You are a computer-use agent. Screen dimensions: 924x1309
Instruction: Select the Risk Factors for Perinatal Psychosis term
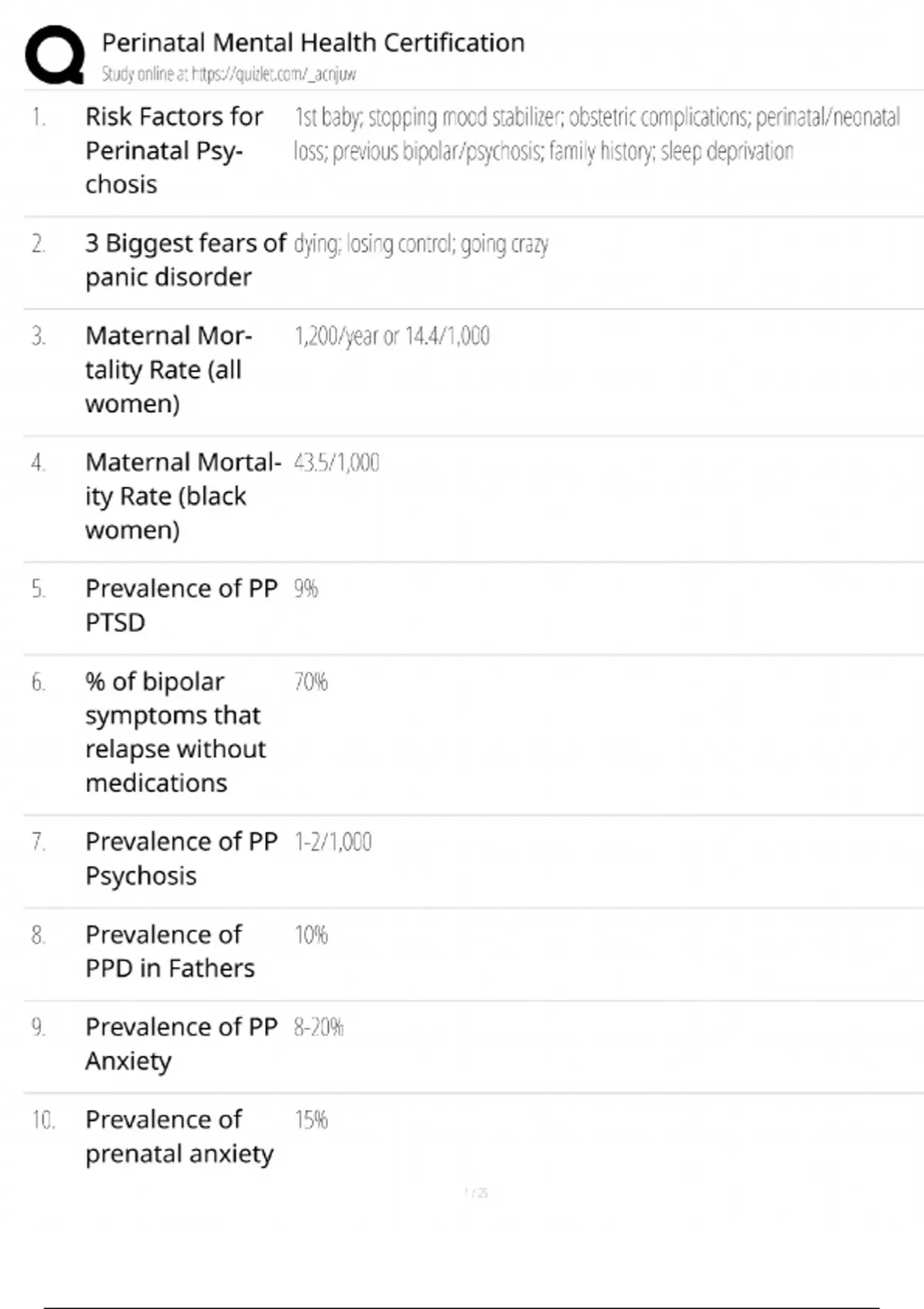[174, 150]
